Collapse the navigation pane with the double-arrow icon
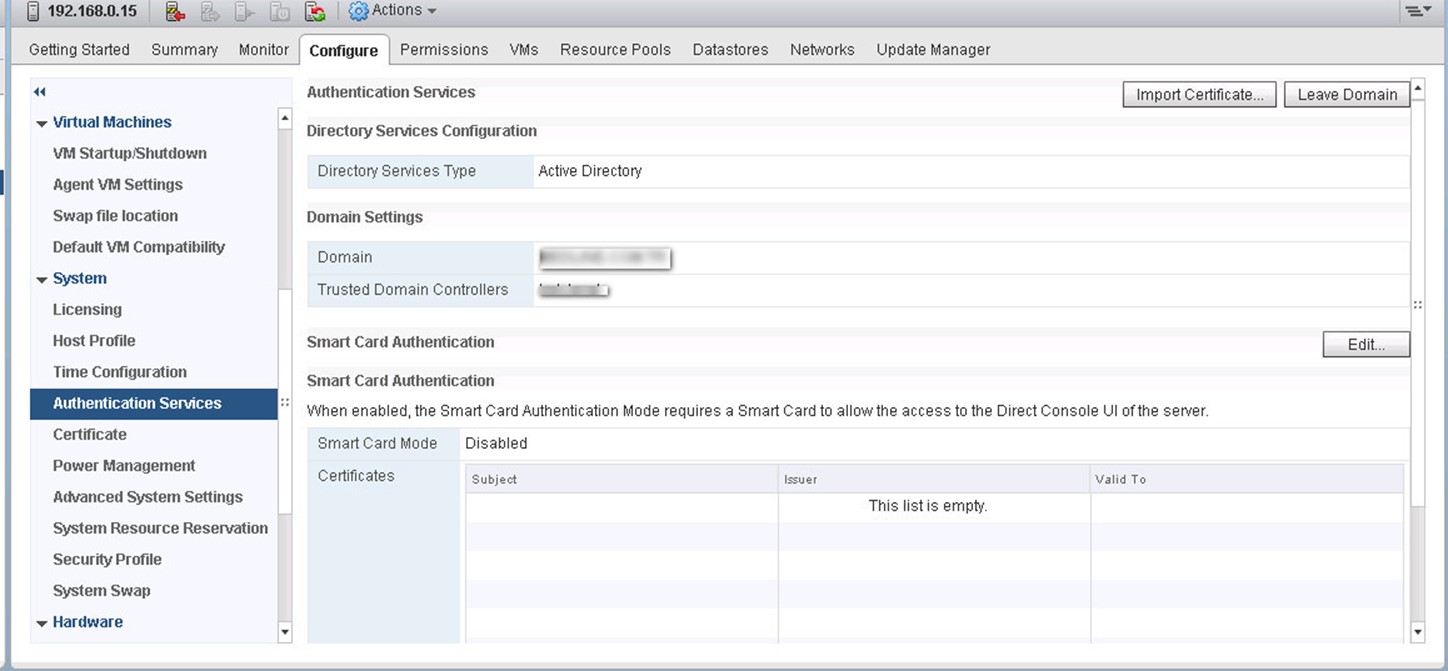 (x=40, y=92)
